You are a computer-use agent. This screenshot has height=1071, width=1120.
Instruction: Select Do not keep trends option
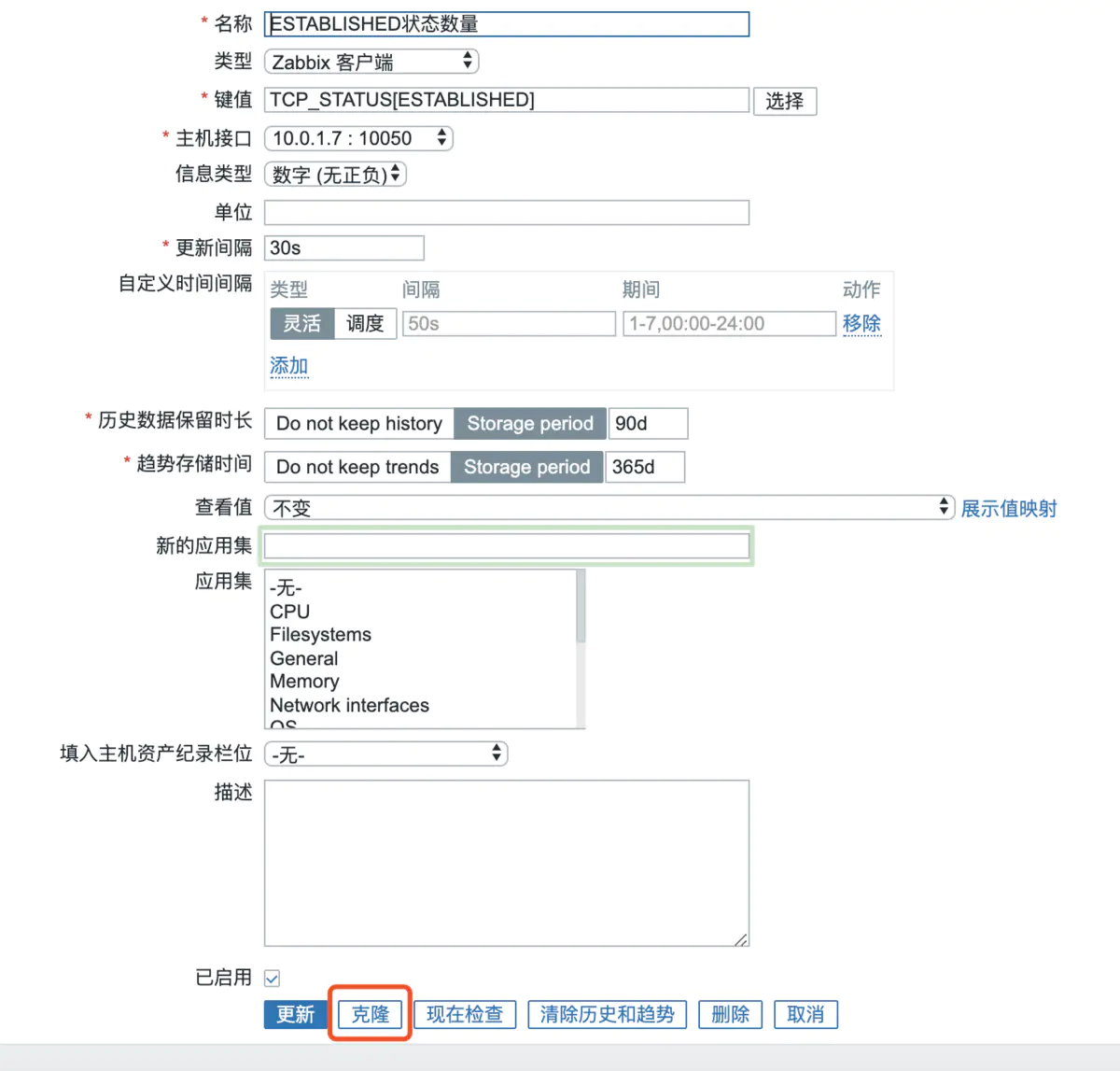pyautogui.click(x=356, y=467)
